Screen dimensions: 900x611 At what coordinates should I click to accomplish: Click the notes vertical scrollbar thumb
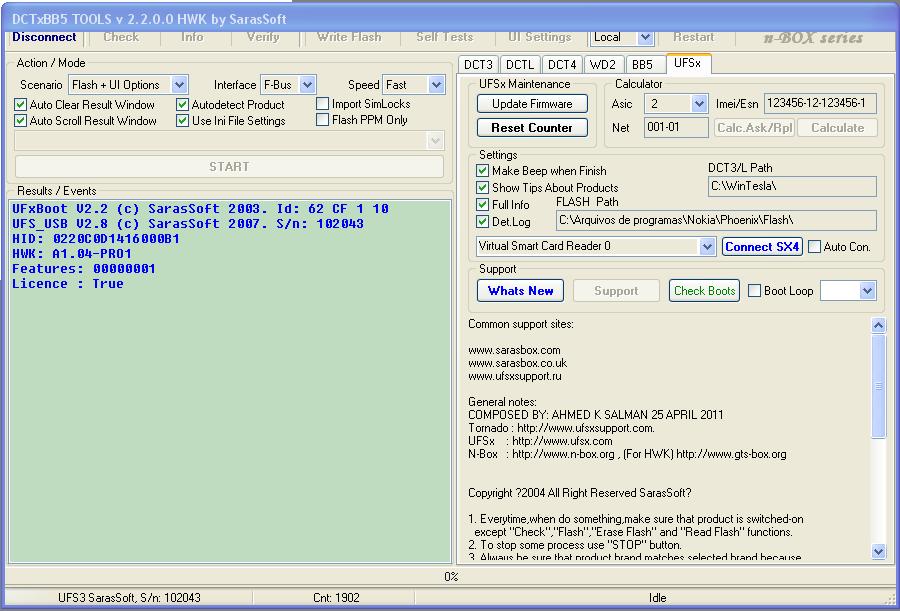pos(878,386)
